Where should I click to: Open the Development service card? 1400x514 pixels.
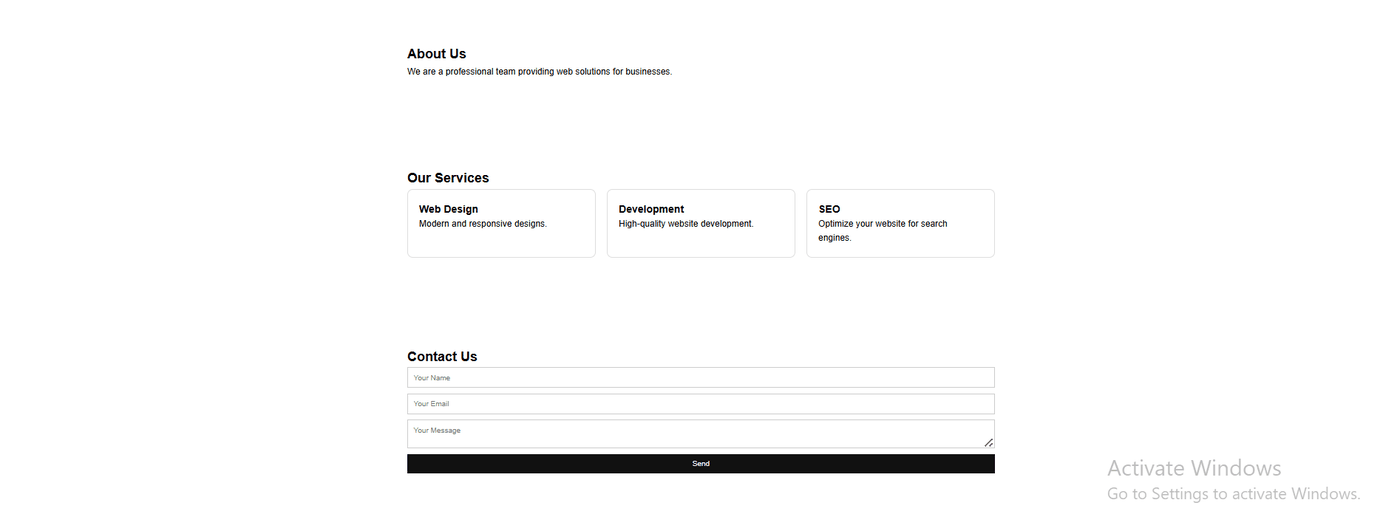click(701, 223)
